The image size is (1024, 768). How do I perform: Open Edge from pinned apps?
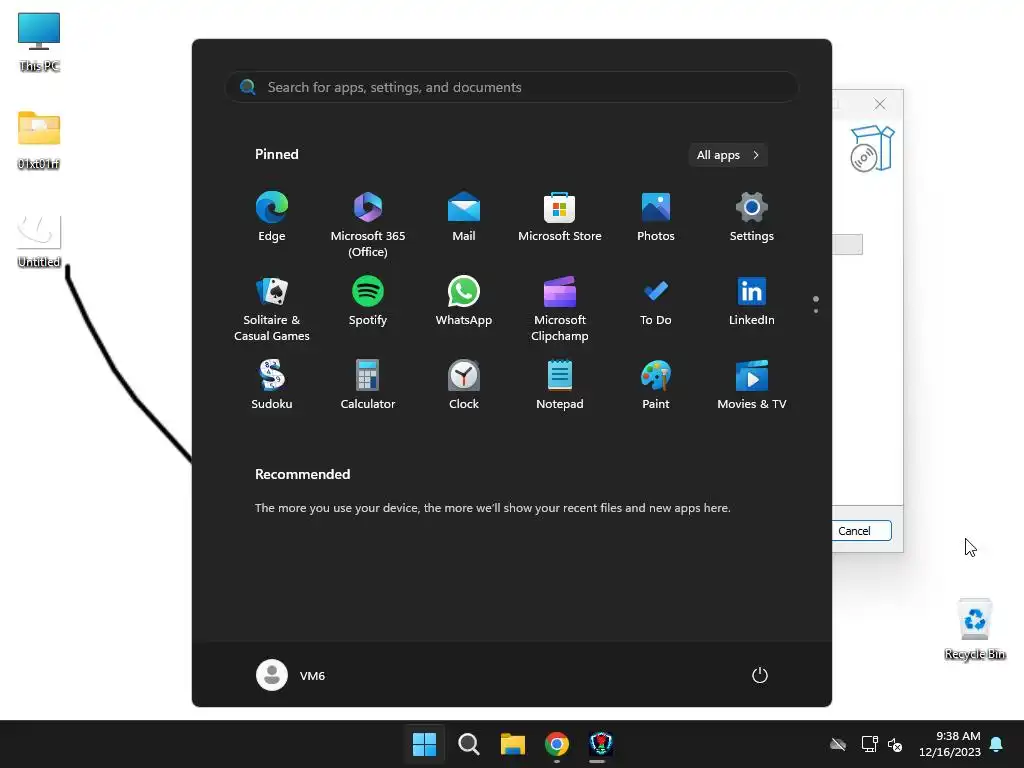coord(272,216)
